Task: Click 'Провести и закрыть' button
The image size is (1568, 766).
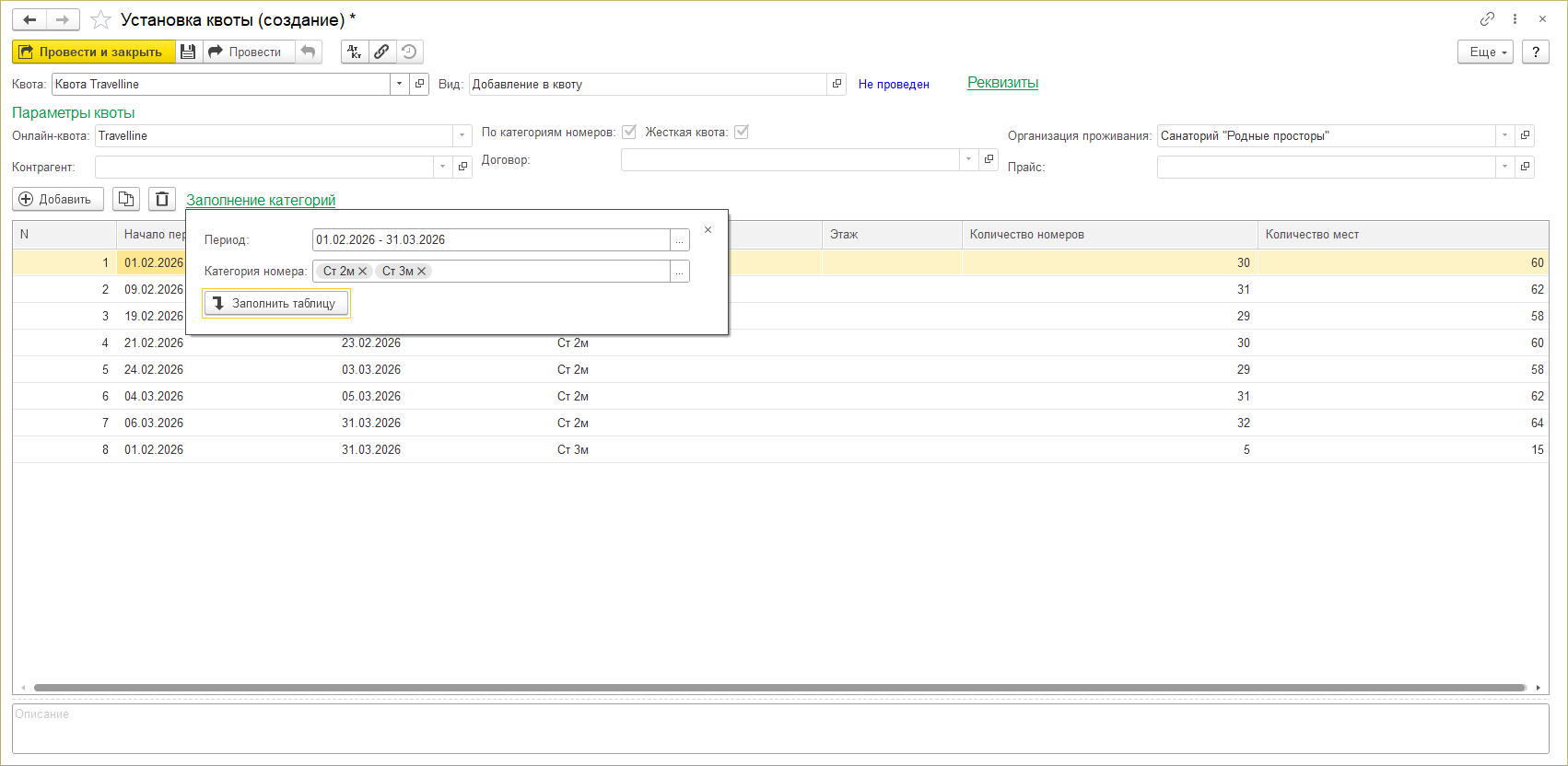Action: (x=93, y=52)
